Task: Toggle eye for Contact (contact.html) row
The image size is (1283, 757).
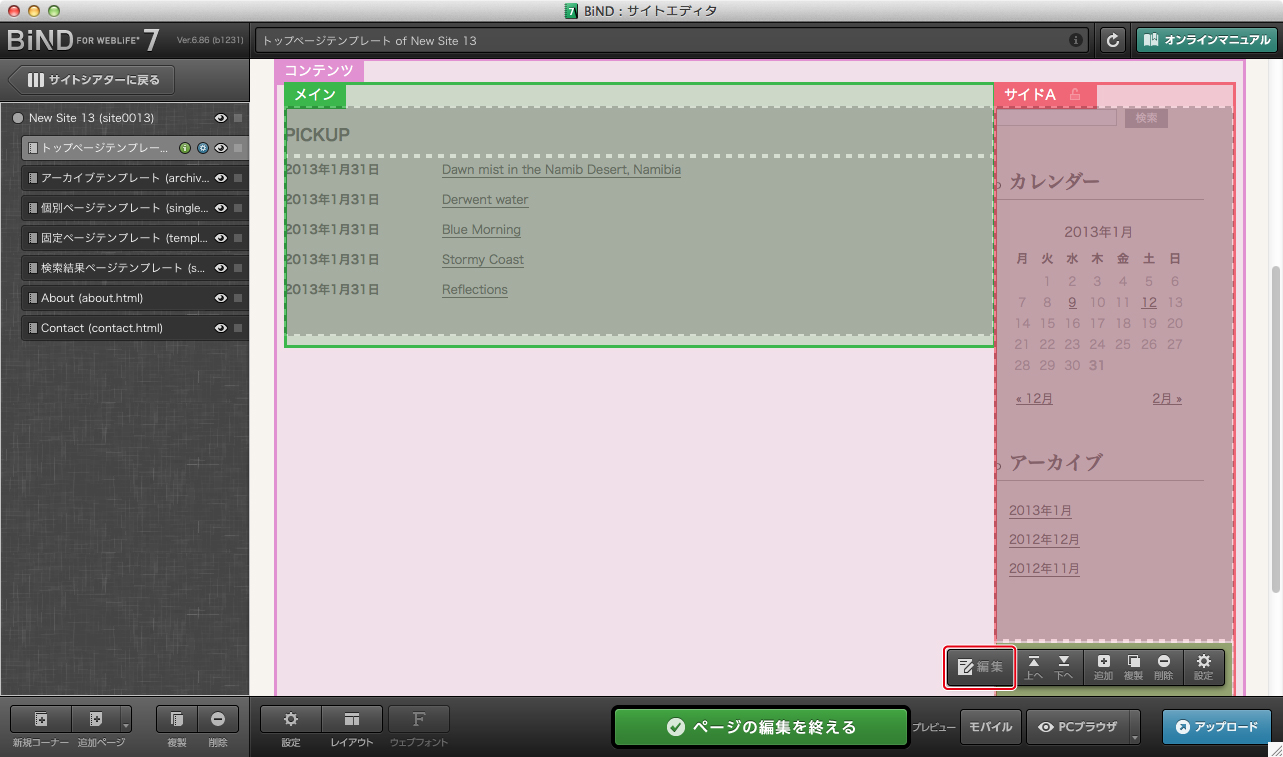Action: [x=220, y=328]
